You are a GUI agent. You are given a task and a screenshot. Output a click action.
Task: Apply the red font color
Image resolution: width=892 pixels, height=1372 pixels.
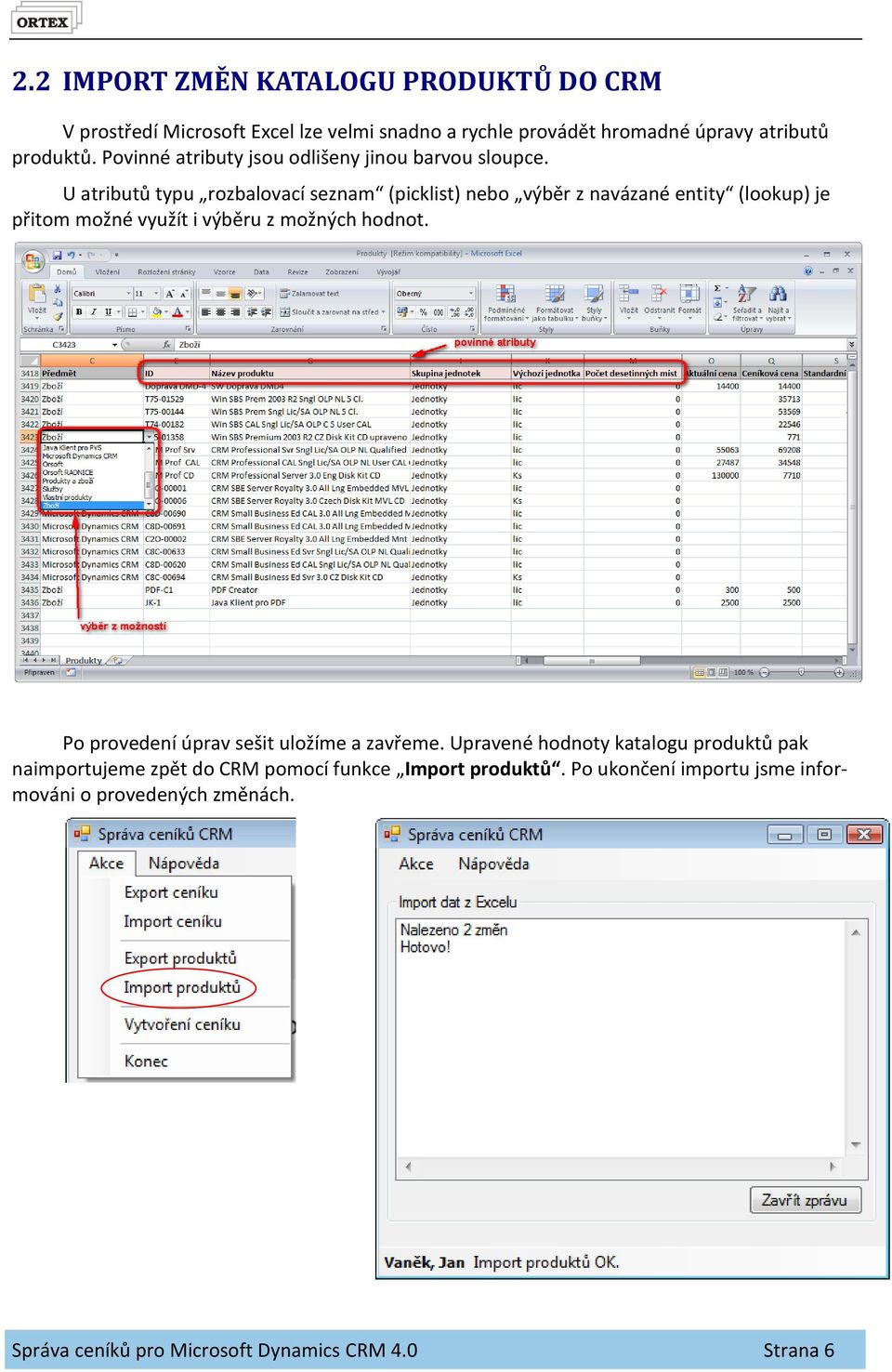(177, 312)
